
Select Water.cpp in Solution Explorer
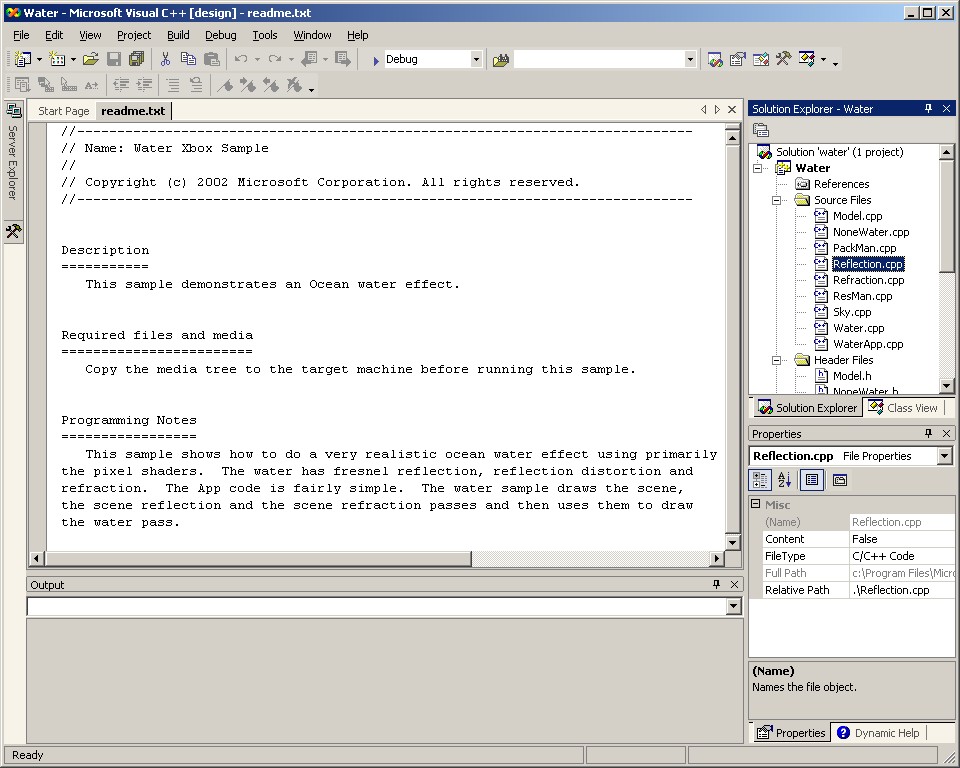pyautogui.click(x=858, y=328)
